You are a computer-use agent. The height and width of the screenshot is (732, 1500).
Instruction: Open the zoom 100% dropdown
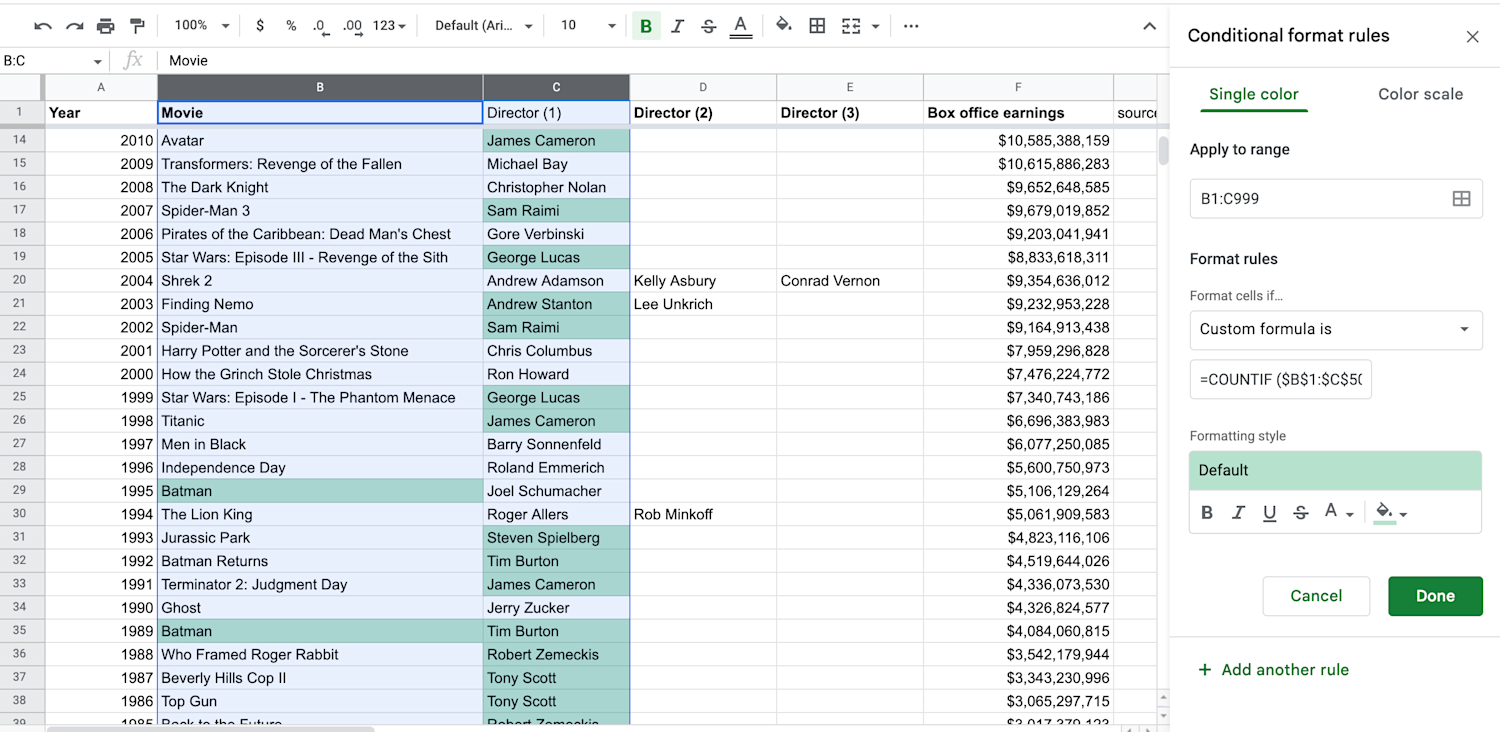(x=202, y=26)
